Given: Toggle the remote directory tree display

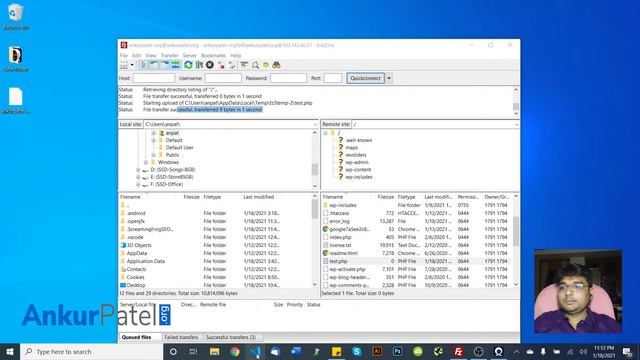Looking at the screenshot, I should click(x=164, y=65).
